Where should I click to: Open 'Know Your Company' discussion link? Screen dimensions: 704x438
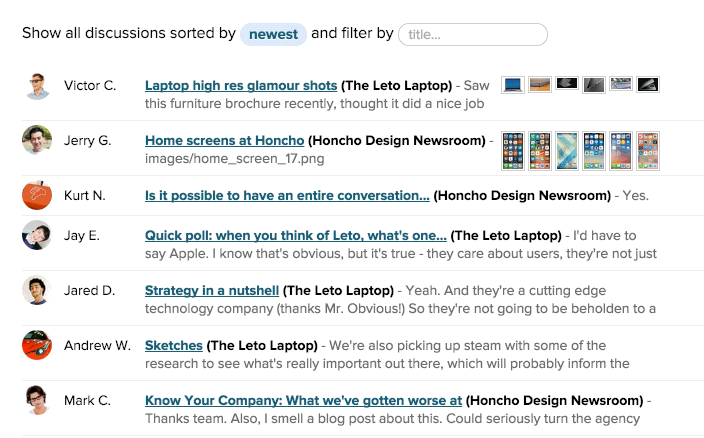click(x=302, y=401)
